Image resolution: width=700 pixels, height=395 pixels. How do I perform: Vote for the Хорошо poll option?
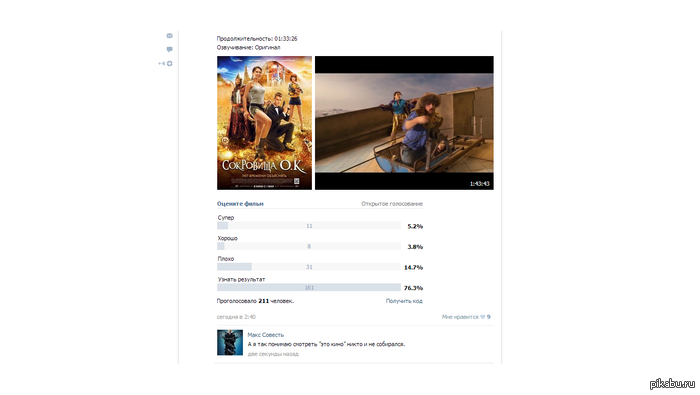click(x=228, y=238)
